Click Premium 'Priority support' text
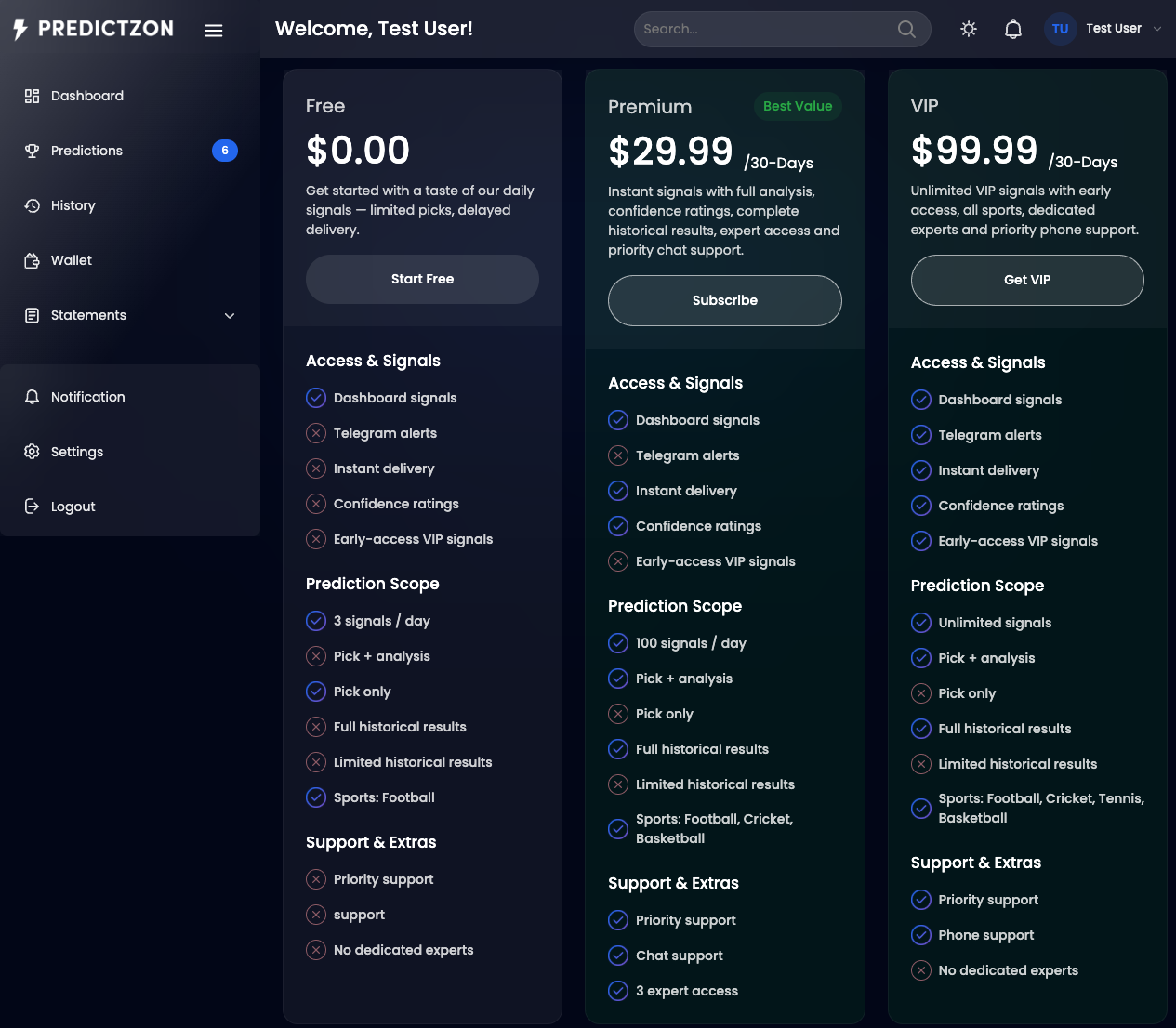 click(686, 920)
